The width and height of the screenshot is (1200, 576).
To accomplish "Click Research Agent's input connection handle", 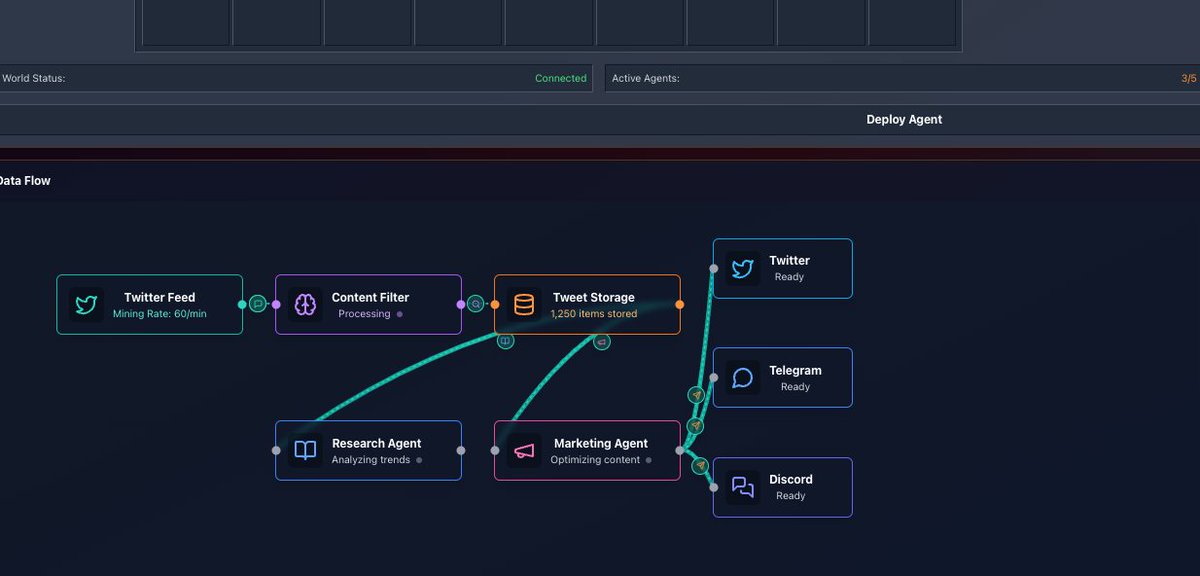I will click(x=276, y=450).
